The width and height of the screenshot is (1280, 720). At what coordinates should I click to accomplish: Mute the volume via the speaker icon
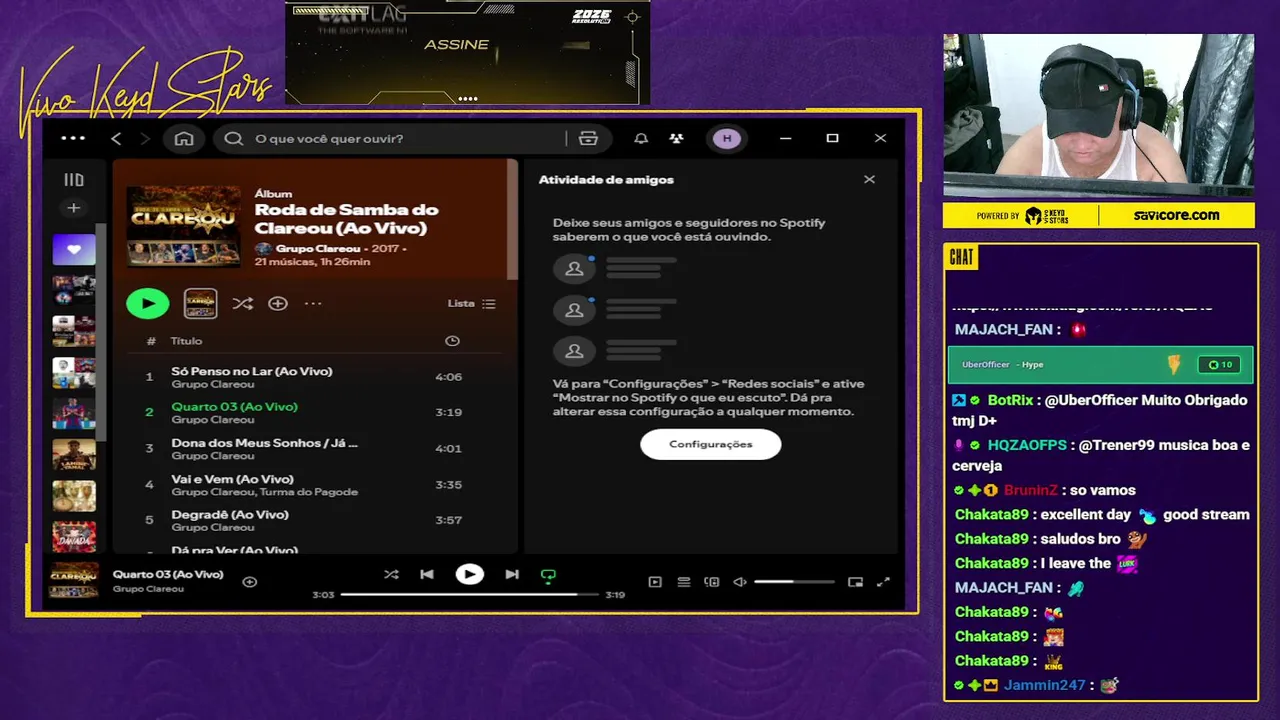pyautogui.click(x=740, y=582)
